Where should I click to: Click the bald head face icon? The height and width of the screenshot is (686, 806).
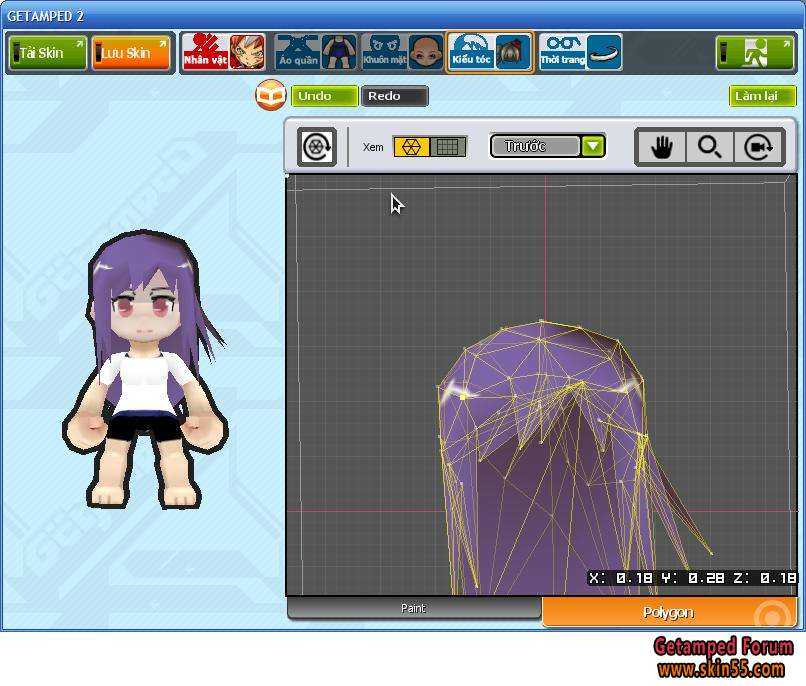click(426, 51)
